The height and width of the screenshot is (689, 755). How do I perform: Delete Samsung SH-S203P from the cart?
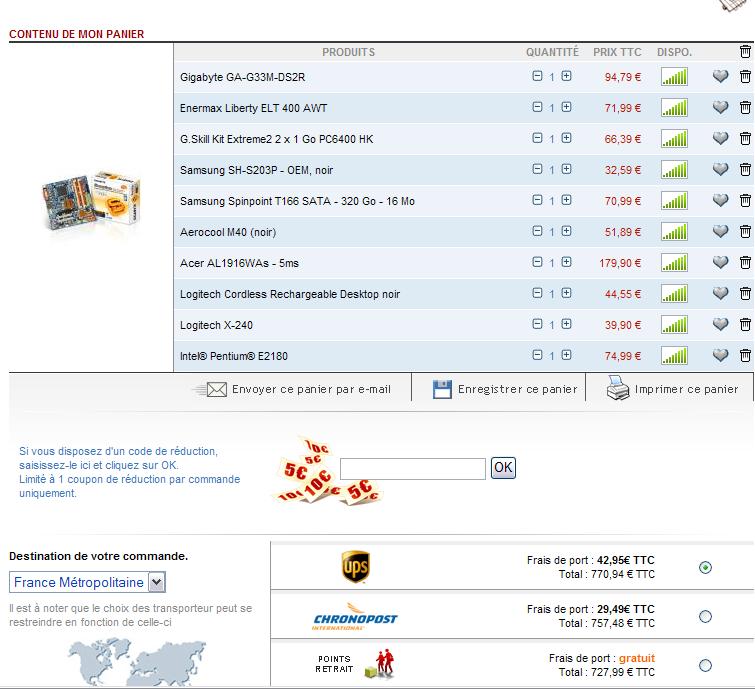[x=745, y=169]
